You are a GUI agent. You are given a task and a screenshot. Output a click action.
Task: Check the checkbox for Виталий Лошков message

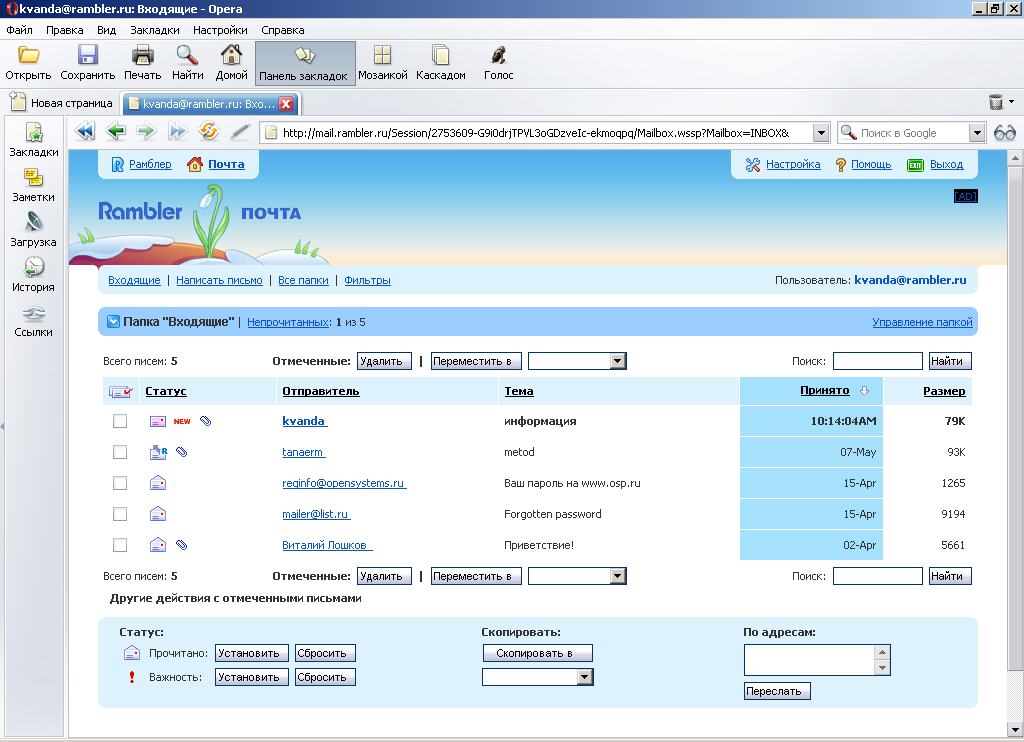(120, 545)
